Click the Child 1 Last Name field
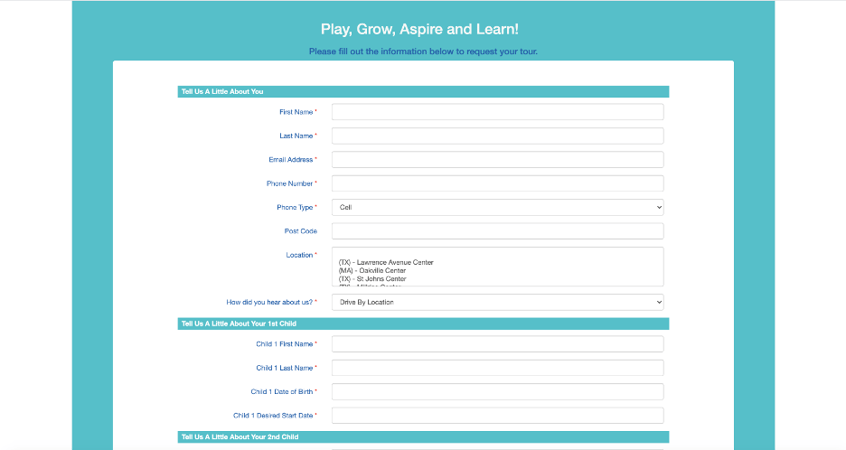846x450 pixels. [497, 367]
